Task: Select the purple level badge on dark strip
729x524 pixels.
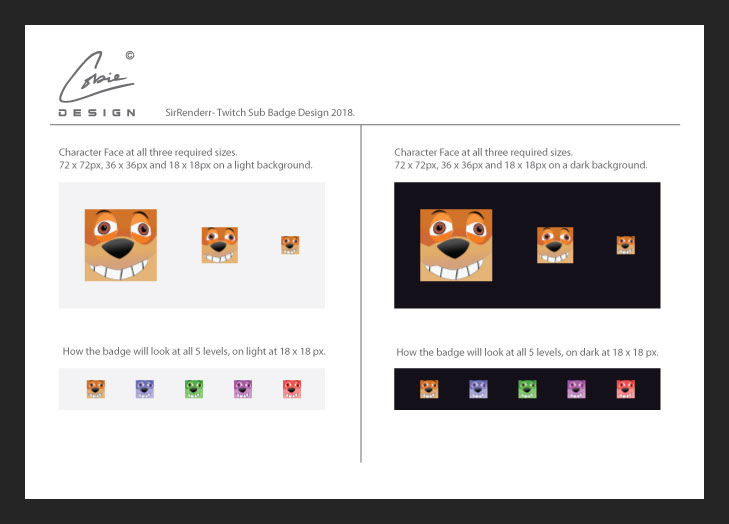Action: pyautogui.click(x=576, y=389)
